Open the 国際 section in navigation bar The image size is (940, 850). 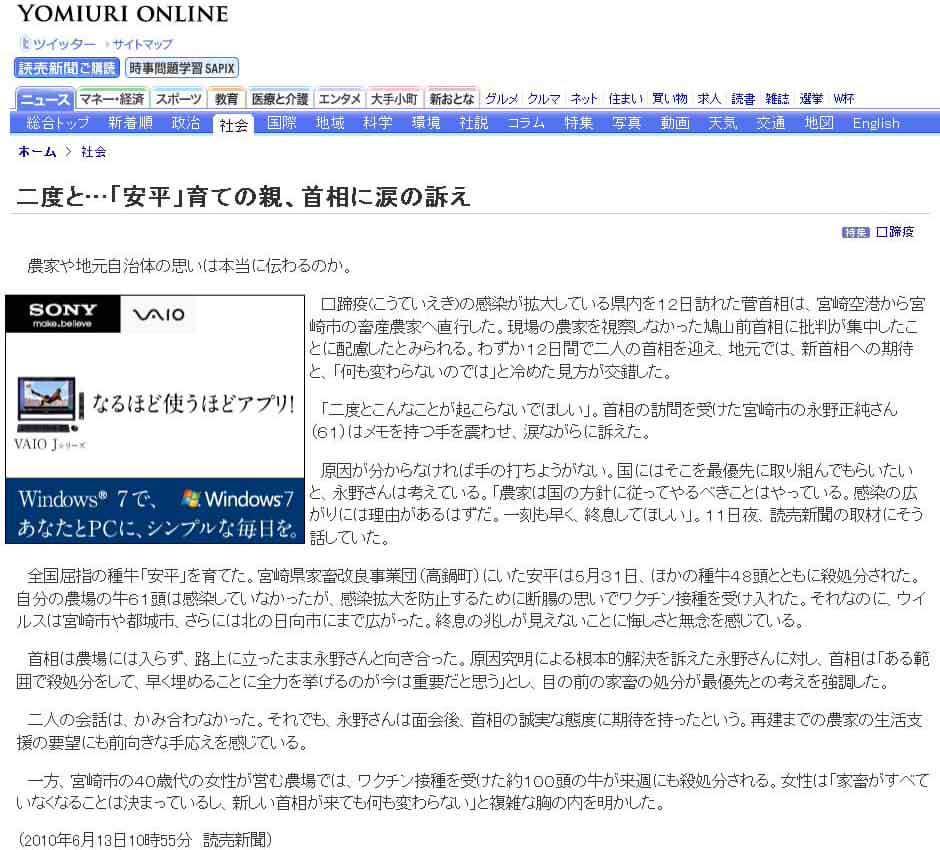282,123
